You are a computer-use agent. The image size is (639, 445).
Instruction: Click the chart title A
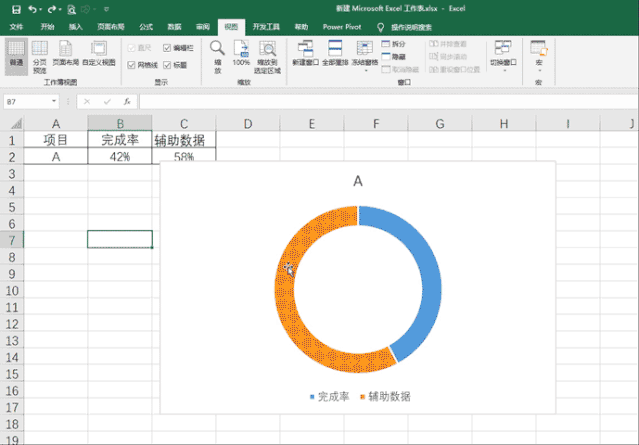pos(358,181)
